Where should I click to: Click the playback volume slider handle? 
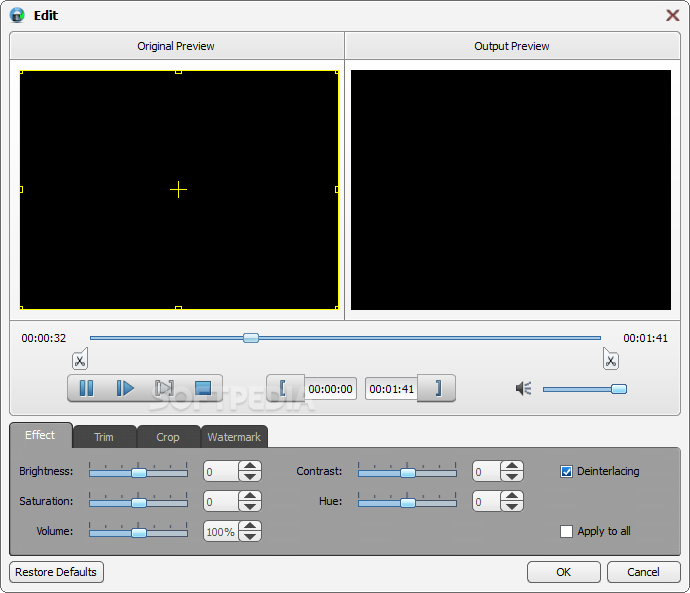(x=619, y=389)
